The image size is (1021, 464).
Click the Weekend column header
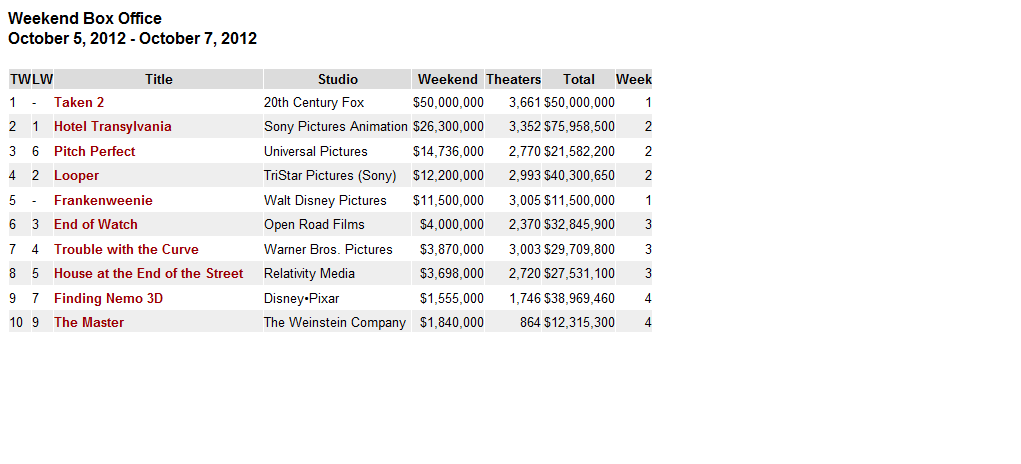(x=447, y=79)
